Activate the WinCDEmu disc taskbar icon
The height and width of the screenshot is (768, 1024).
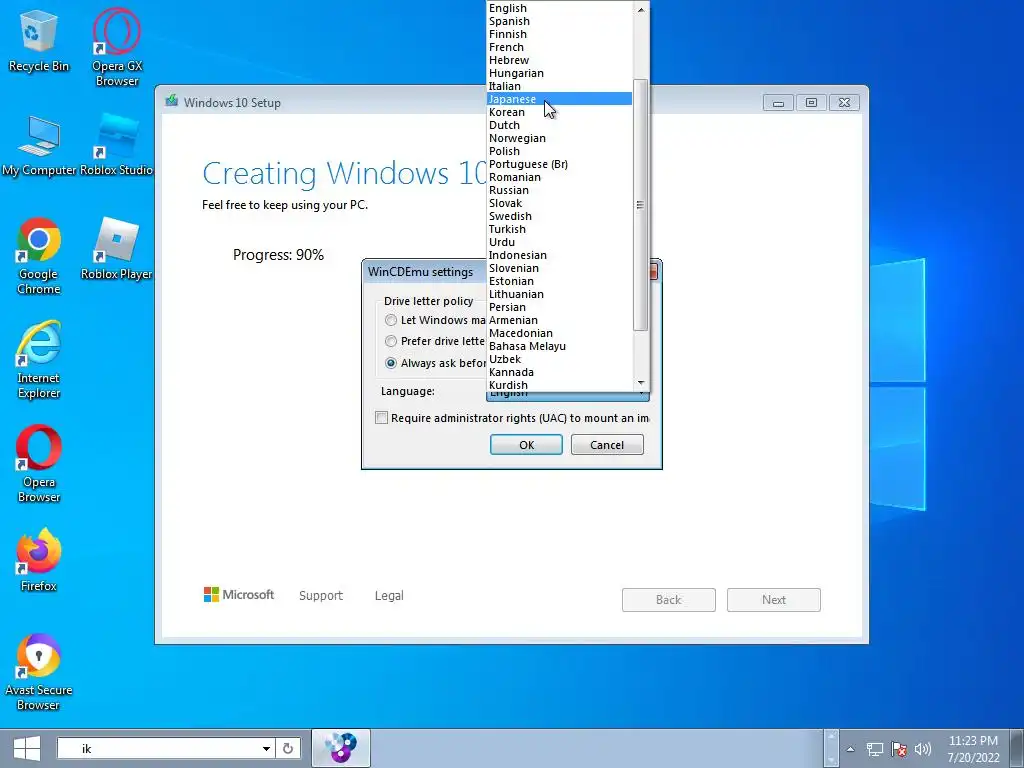click(x=341, y=748)
